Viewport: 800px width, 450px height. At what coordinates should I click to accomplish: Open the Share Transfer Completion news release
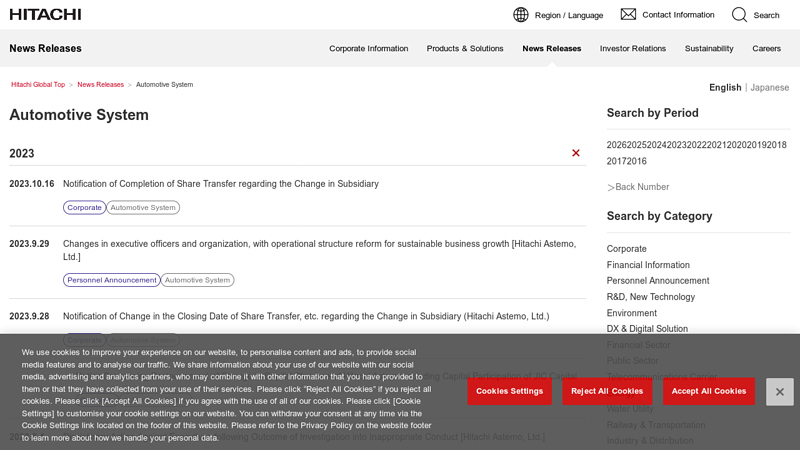tap(221, 184)
